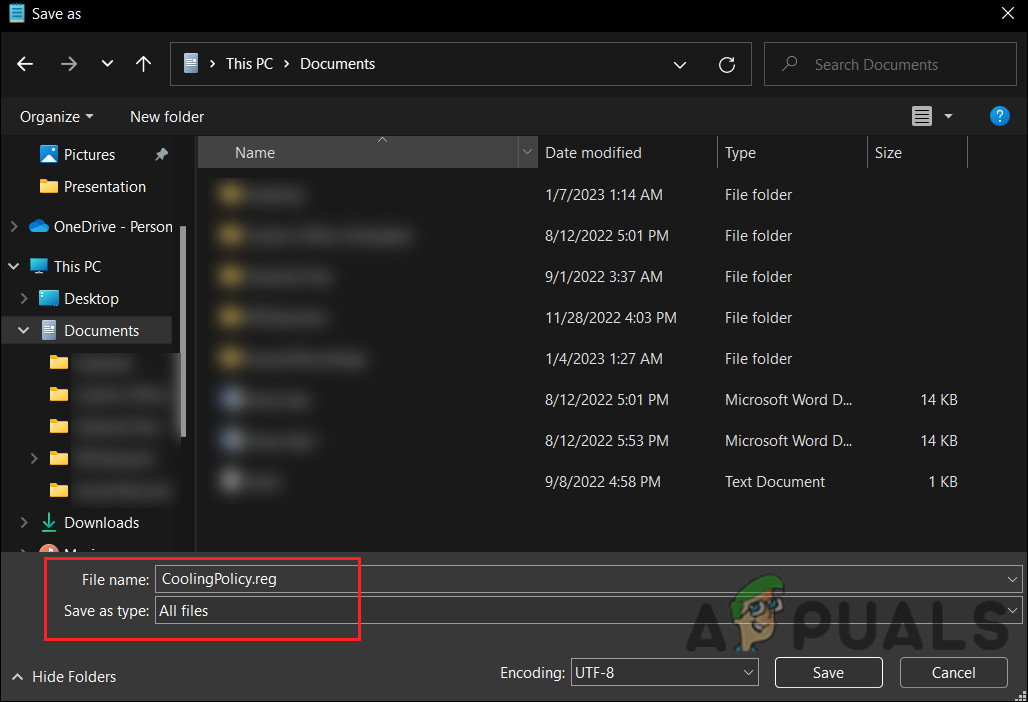Image resolution: width=1028 pixels, height=702 pixels.
Task: Open the view layout options icon
Action: [x=921, y=116]
